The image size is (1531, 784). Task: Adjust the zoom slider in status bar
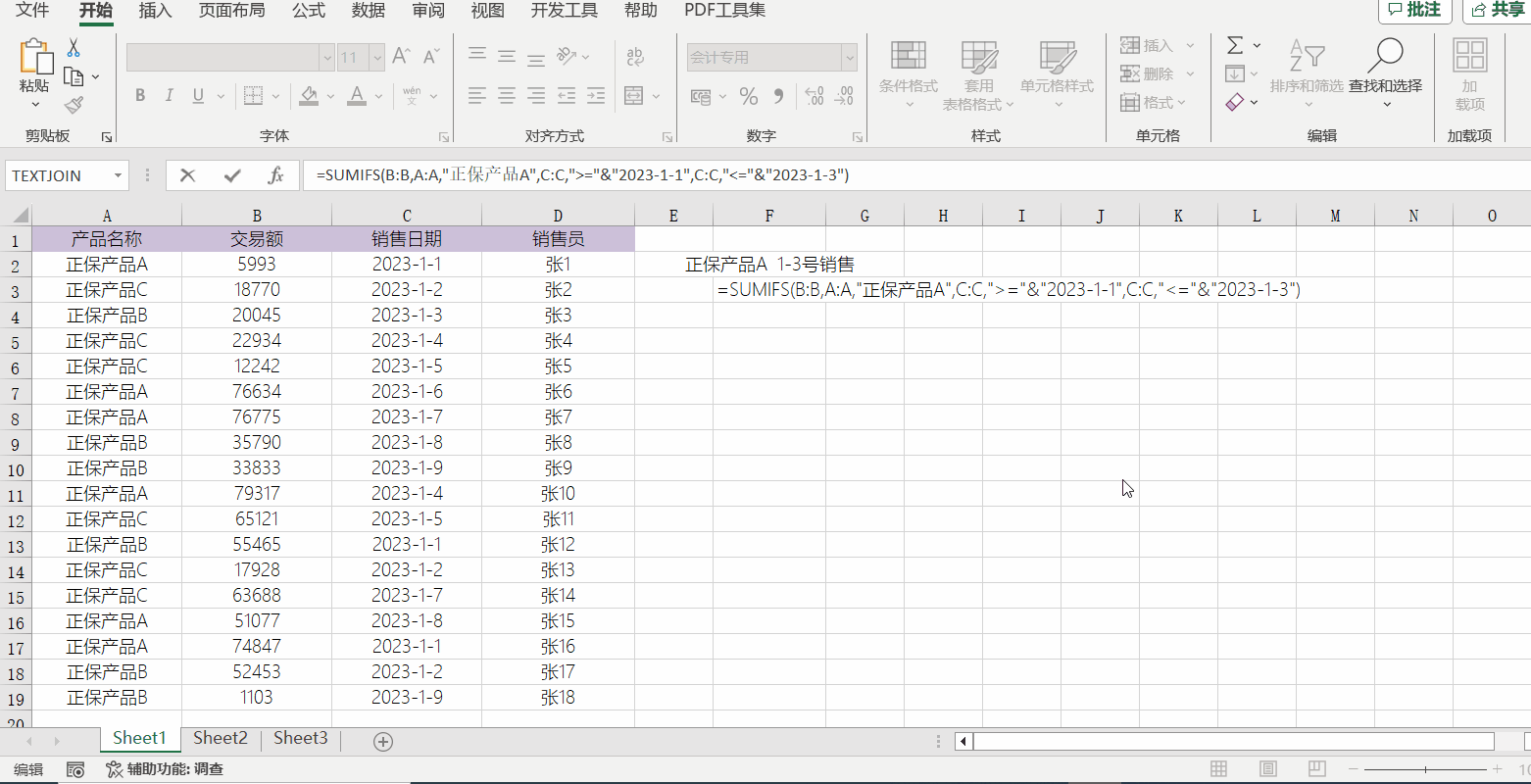tap(1423, 769)
